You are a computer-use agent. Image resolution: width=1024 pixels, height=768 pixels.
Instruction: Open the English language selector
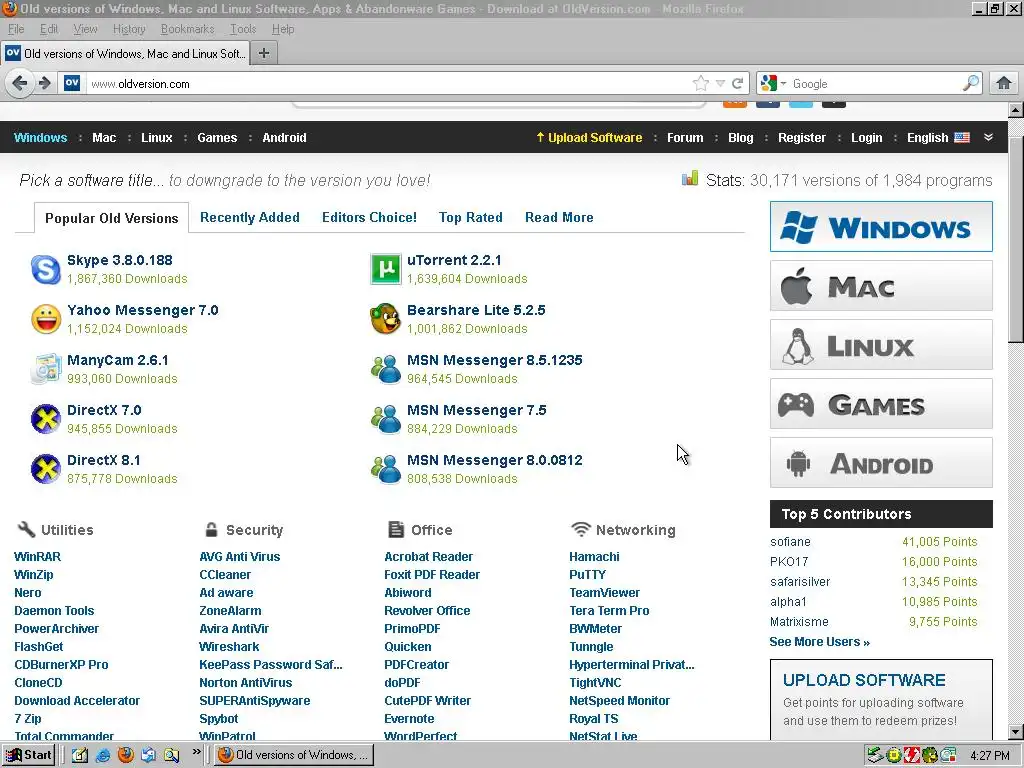coord(938,138)
